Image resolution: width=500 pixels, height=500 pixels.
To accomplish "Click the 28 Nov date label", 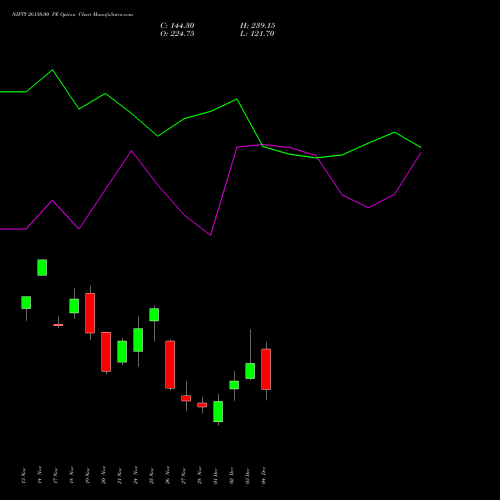I will pos(200,475).
